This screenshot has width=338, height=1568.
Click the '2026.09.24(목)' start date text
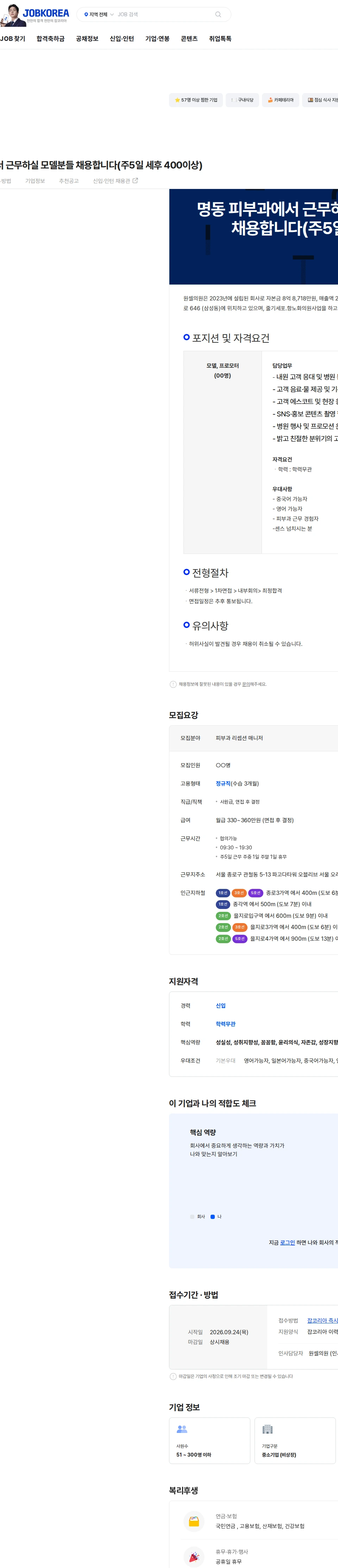tap(229, 1332)
